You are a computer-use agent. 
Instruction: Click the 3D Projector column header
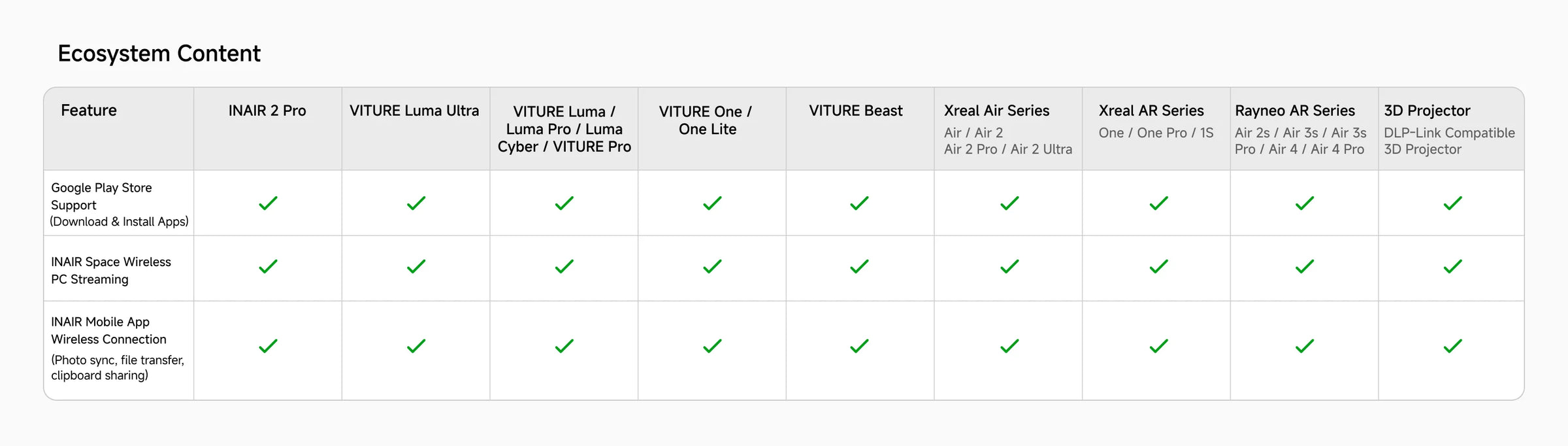(x=1427, y=111)
